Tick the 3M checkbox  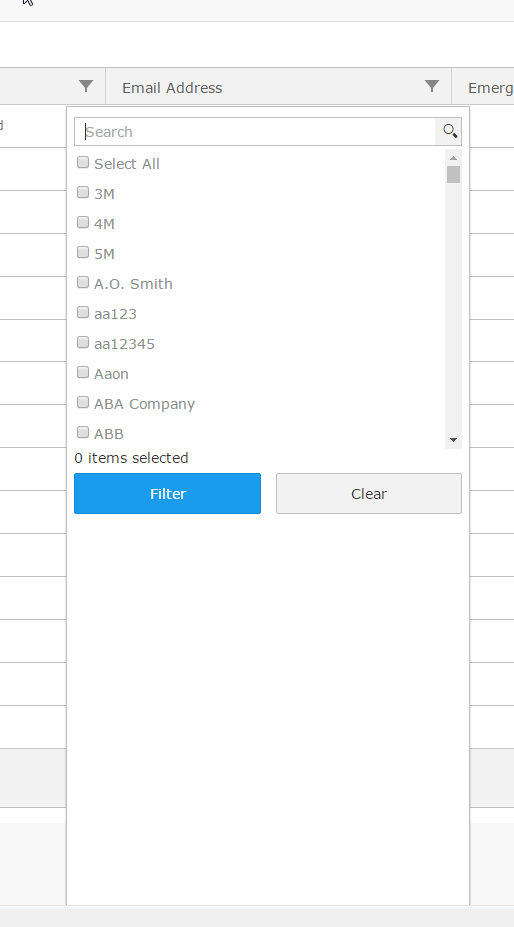click(x=83, y=192)
